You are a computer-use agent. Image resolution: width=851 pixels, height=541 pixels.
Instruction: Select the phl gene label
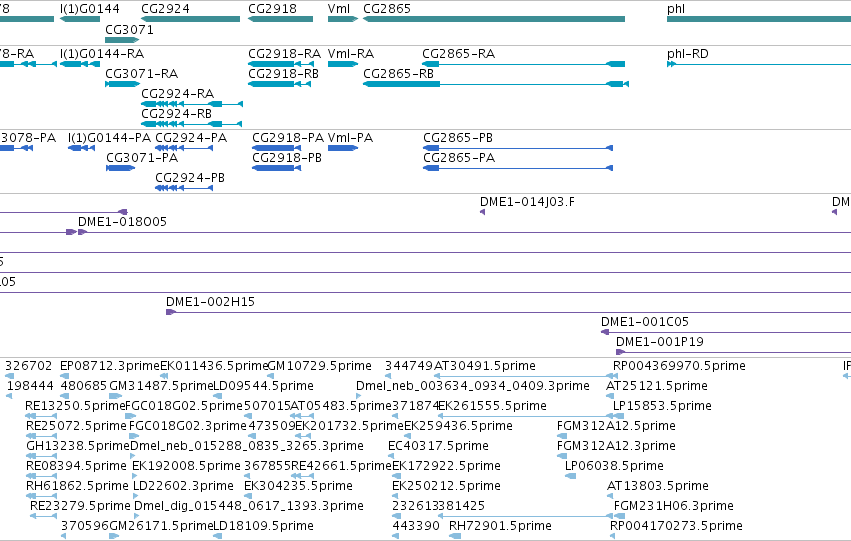click(676, 9)
